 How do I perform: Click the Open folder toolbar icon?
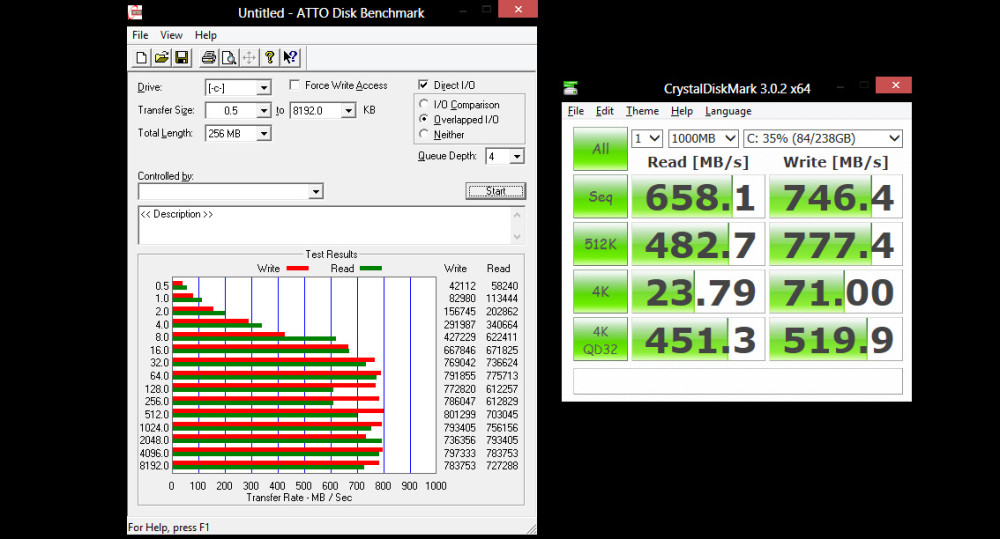(x=161, y=58)
